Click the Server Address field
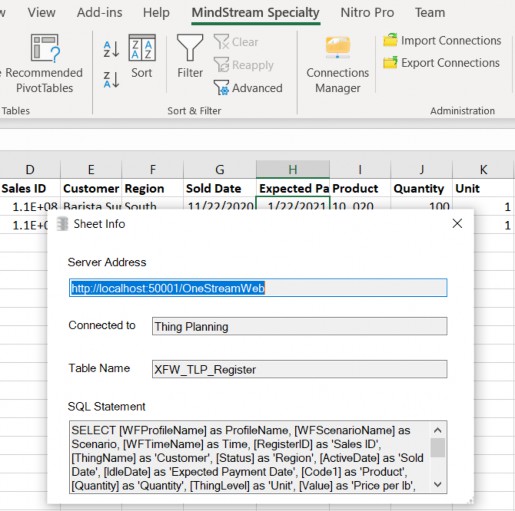 (x=258, y=288)
